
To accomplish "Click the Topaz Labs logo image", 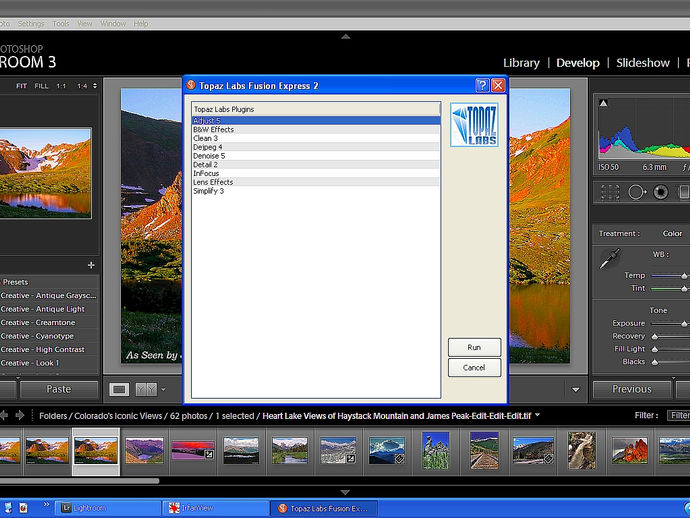I will (474, 125).
